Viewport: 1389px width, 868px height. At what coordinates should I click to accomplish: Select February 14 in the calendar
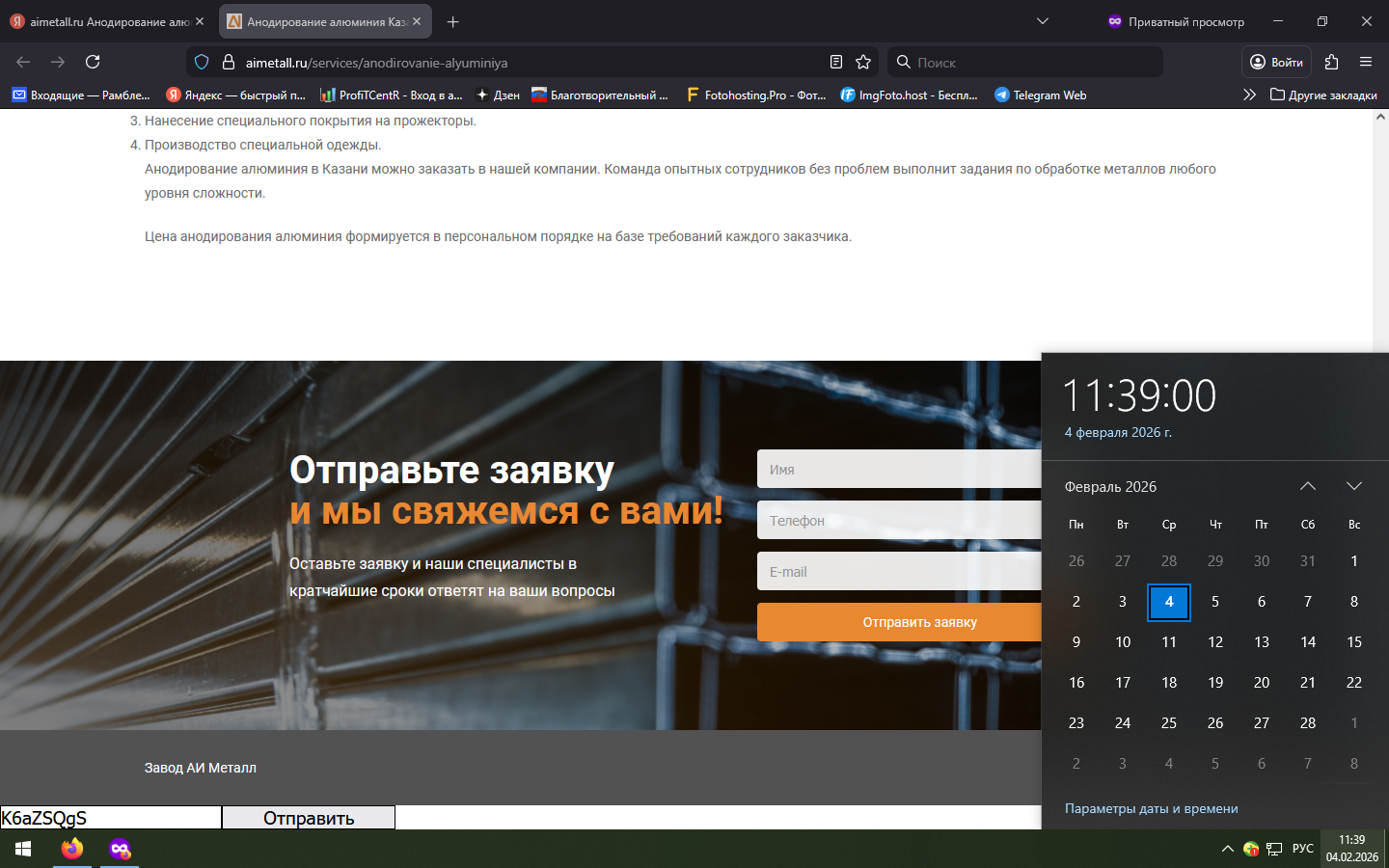pos(1307,641)
